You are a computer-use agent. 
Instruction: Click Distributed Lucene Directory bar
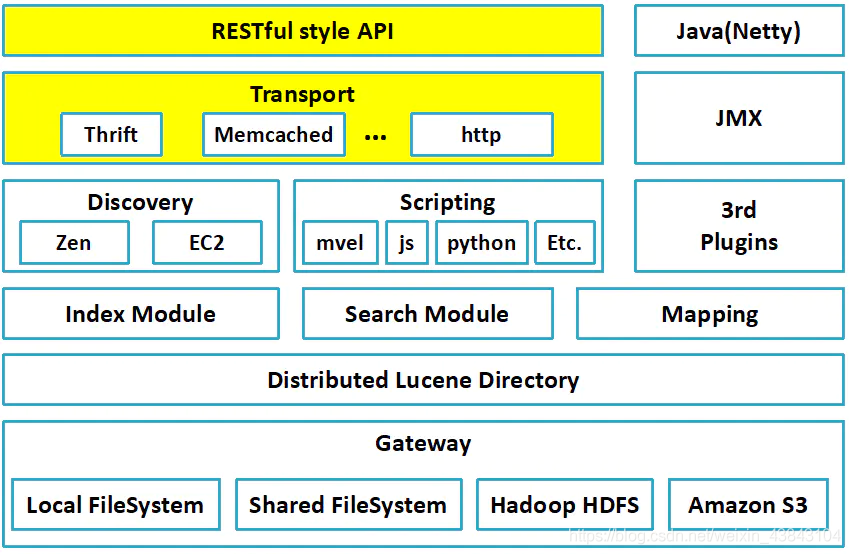[423, 380]
